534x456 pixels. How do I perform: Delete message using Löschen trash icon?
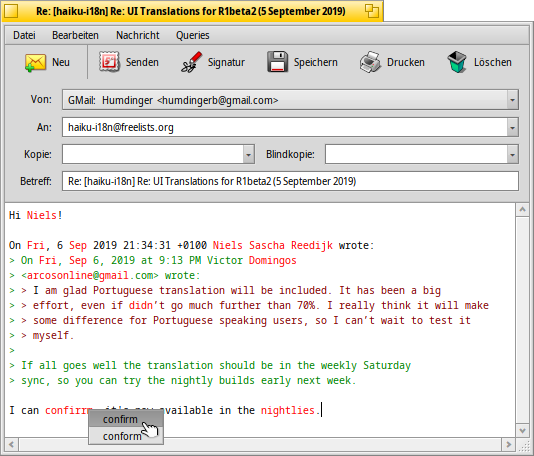(x=457, y=62)
